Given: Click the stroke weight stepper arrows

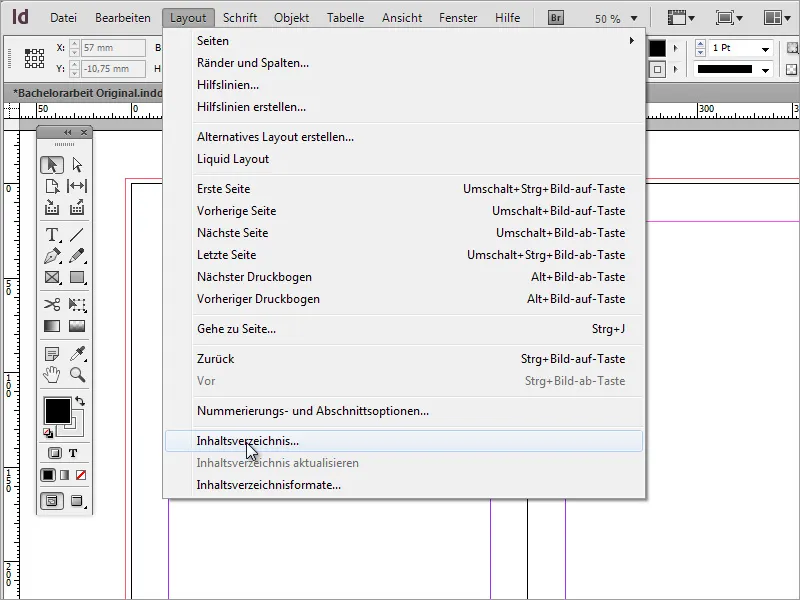Looking at the screenshot, I should pos(700,48).
